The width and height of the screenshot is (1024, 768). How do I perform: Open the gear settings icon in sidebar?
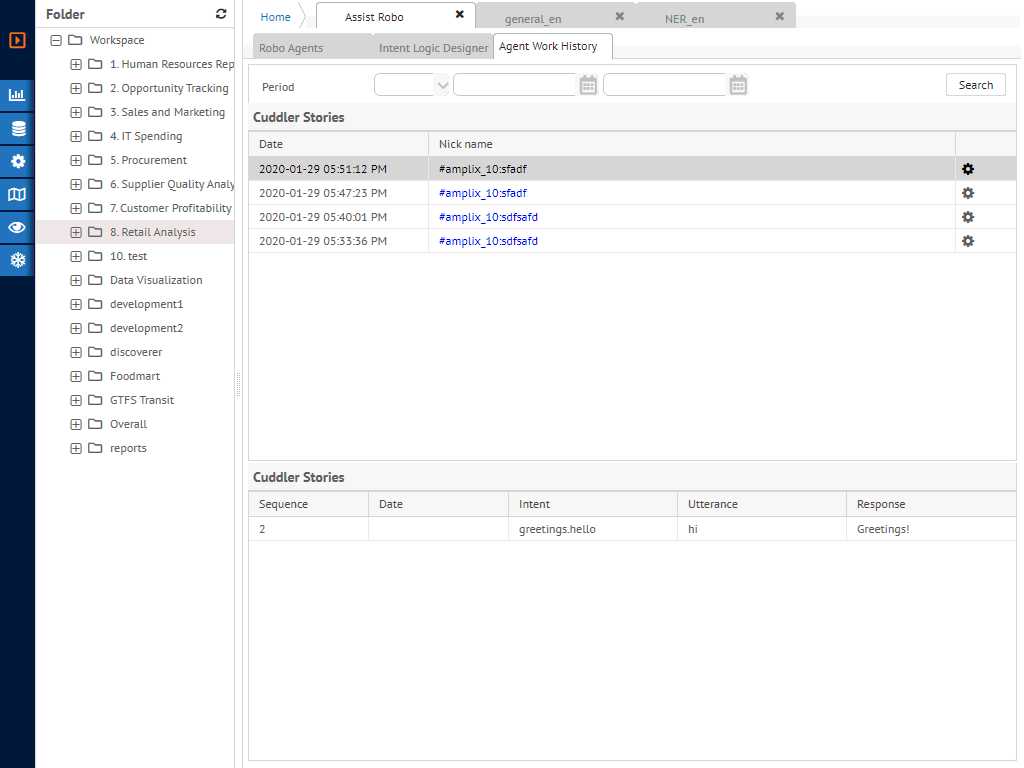(17, 161)
